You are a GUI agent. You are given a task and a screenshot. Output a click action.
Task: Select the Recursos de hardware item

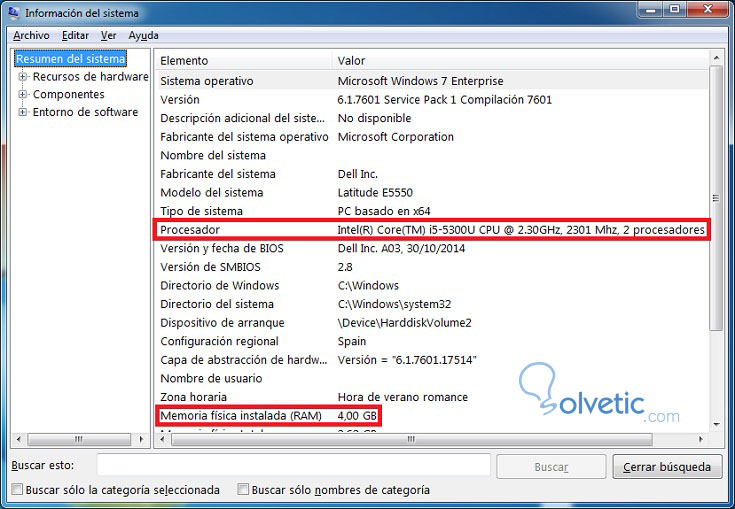tap(90, 76)
